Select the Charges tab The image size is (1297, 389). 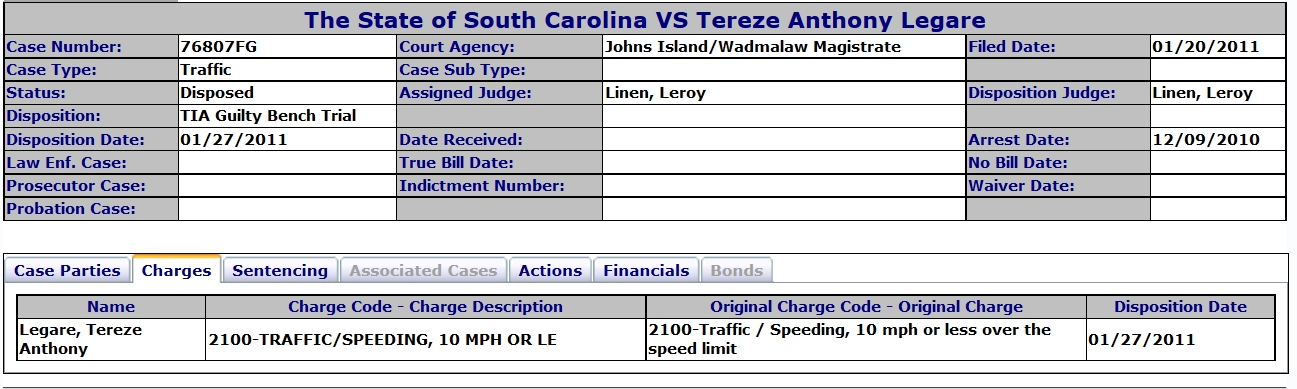(177, 270)
